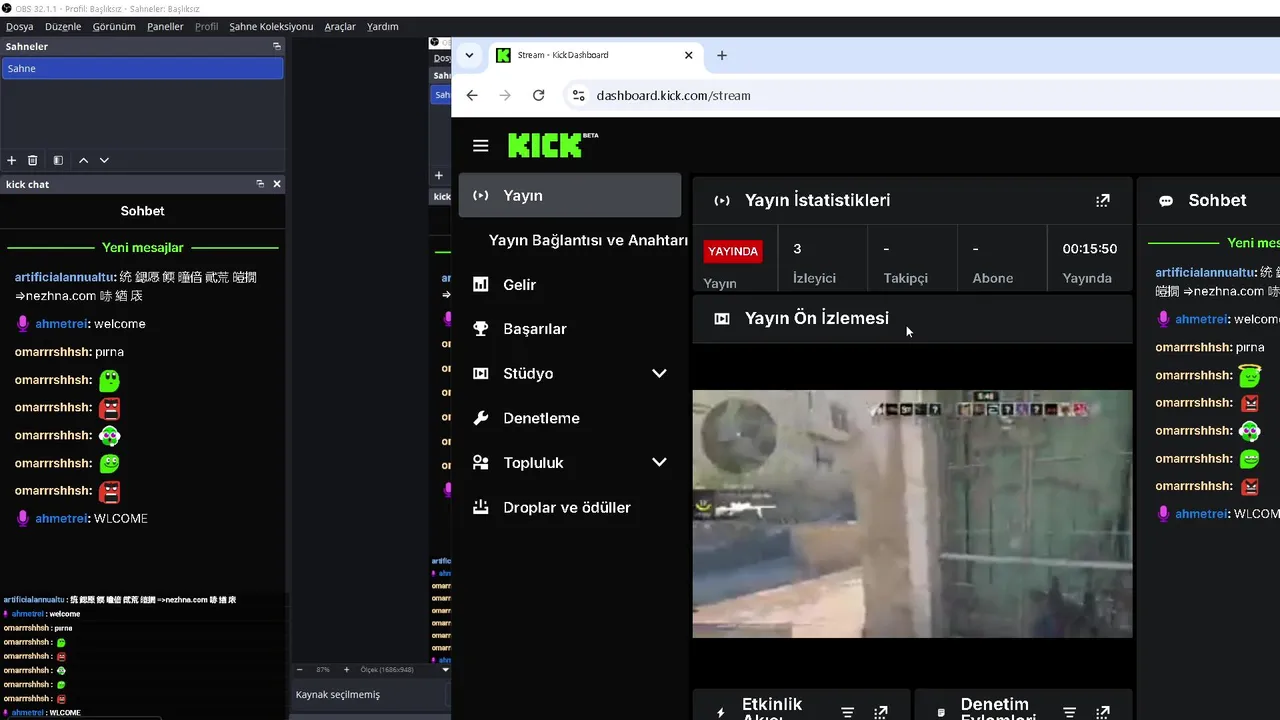Click ahmetrei username on welcome message in OBS chat
Viewport: 1280px width, 720px height.
click(x=61, y=324)
